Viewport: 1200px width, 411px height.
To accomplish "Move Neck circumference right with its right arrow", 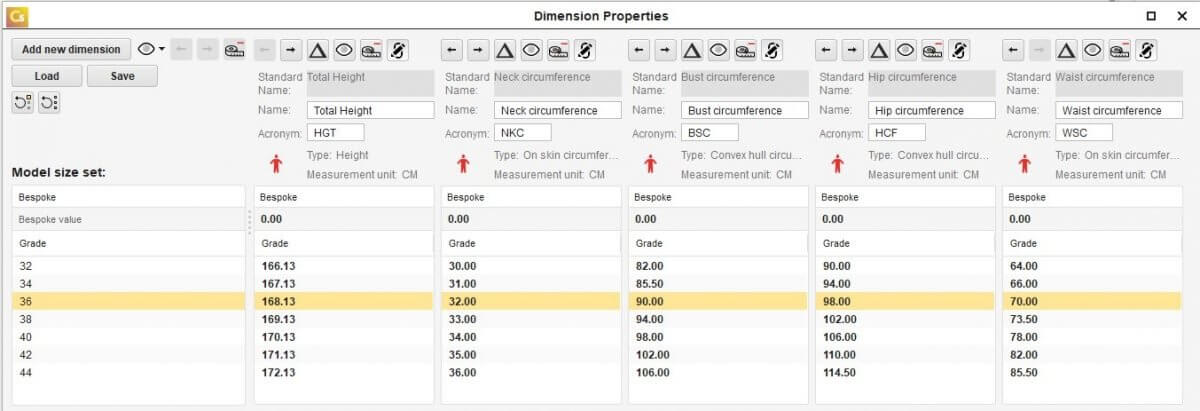I will click(x=478, y=49).
